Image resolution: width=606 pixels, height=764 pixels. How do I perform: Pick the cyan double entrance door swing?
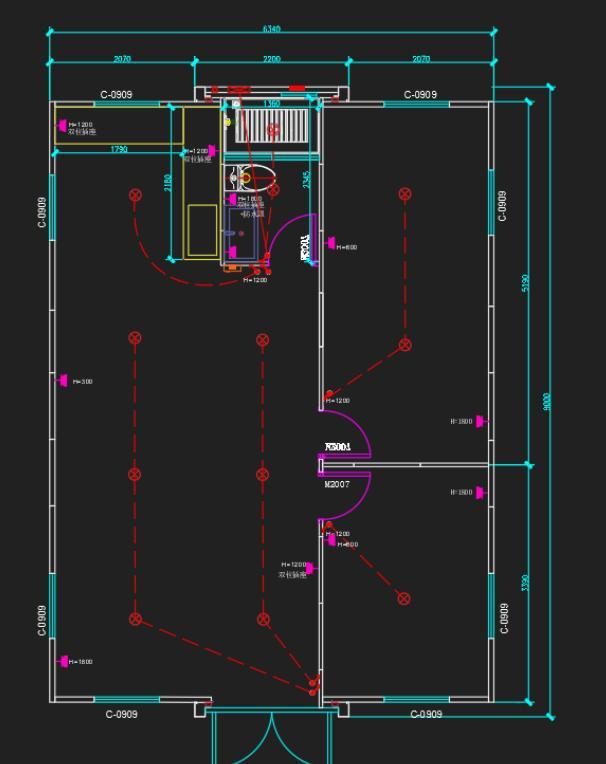(x=271, y=737)
